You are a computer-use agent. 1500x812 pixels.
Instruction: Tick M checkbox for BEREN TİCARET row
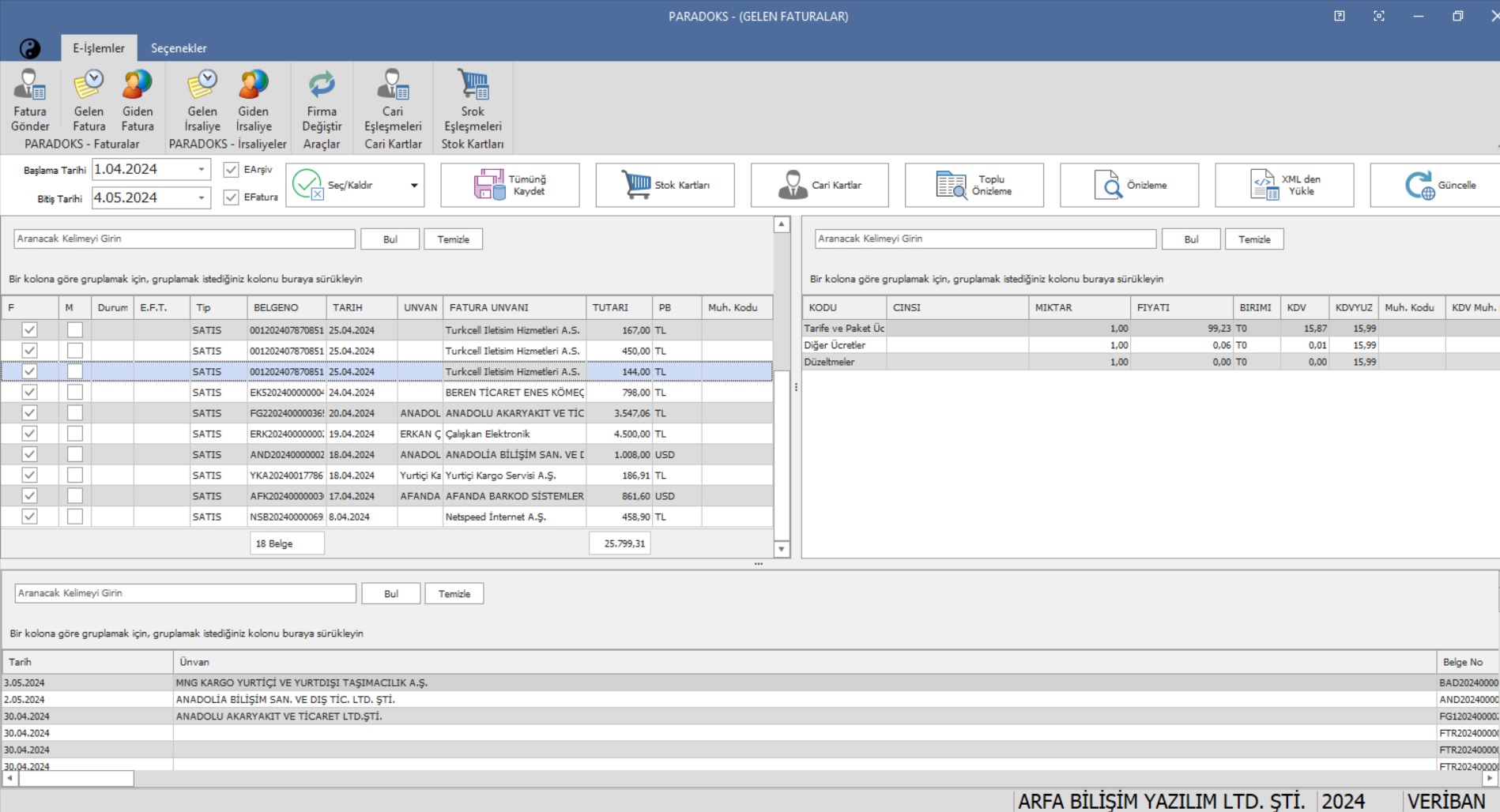click(x=75, y=392)
